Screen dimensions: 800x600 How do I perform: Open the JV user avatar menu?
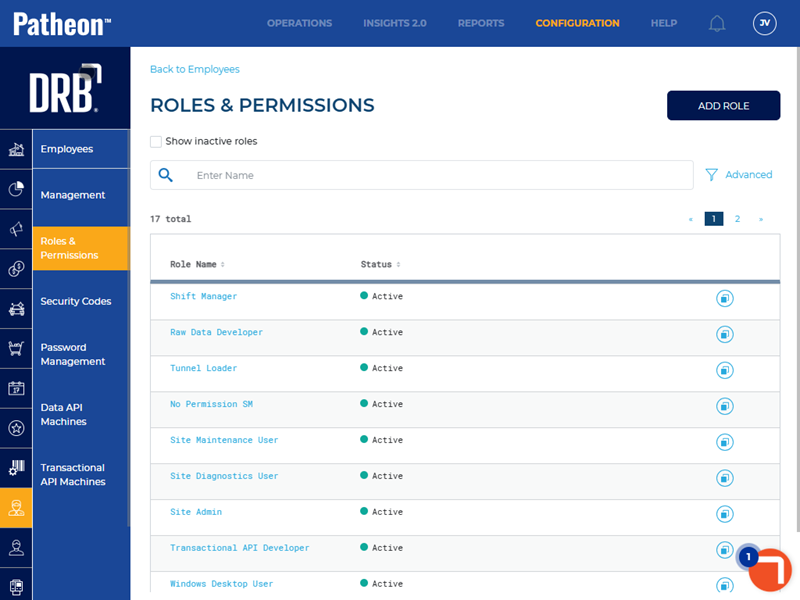click(x=764, y=23)
